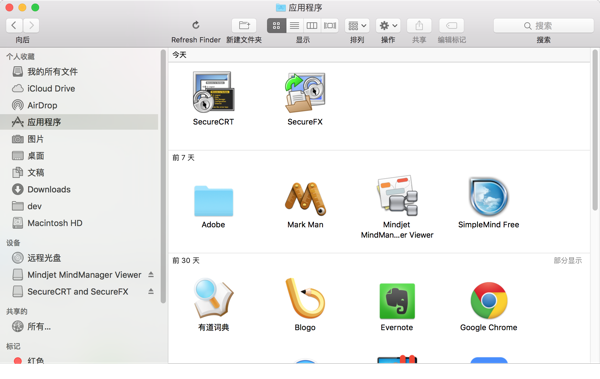Select the 有道词典 app icon
This screenshot has height=379, width=600.
[214, 299]
